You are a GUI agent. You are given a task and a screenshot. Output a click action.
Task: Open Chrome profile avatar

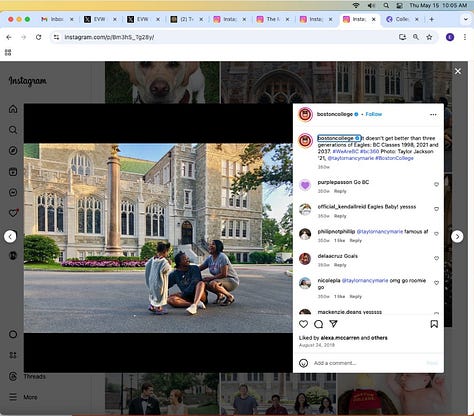click(450, 37)
